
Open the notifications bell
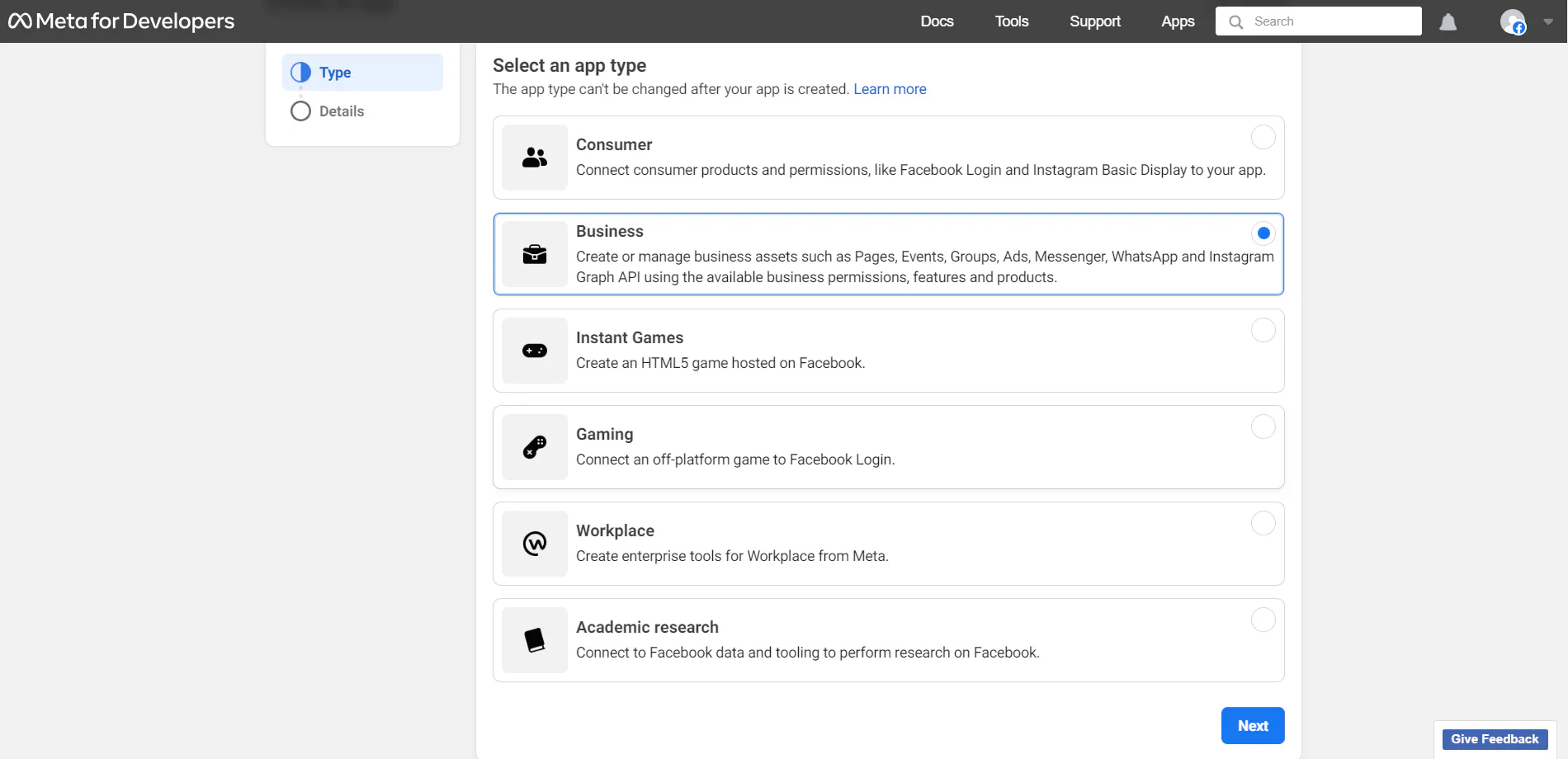[1448, 22]
